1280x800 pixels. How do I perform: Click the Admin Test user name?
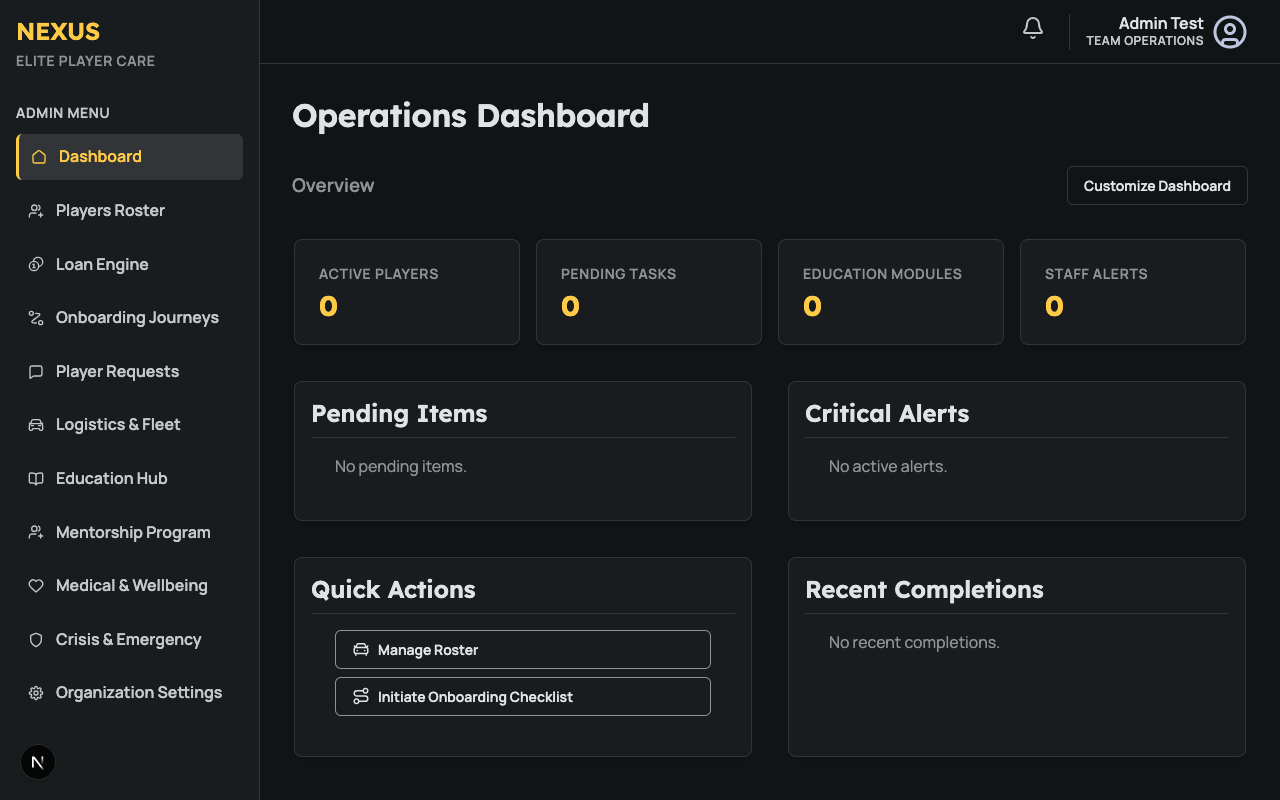point(1161,23)
